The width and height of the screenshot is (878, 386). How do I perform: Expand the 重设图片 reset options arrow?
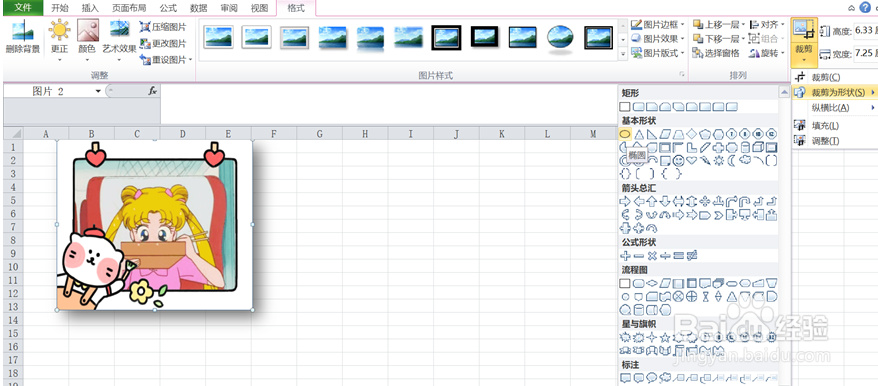coord(190,59)
